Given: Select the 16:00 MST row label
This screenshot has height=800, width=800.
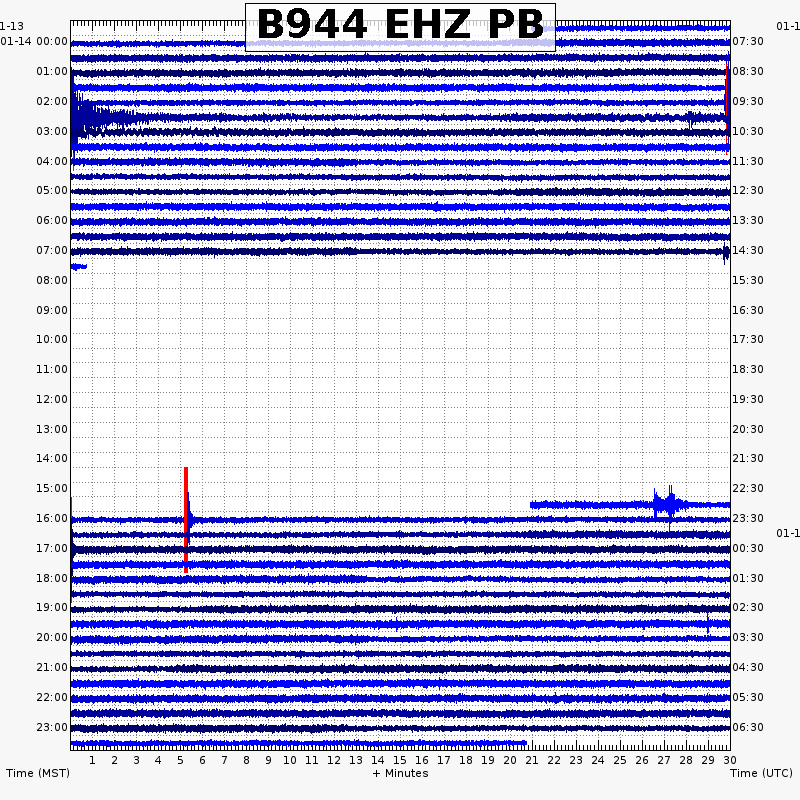Looking at the screenshot, I should [x=52, y=518].
